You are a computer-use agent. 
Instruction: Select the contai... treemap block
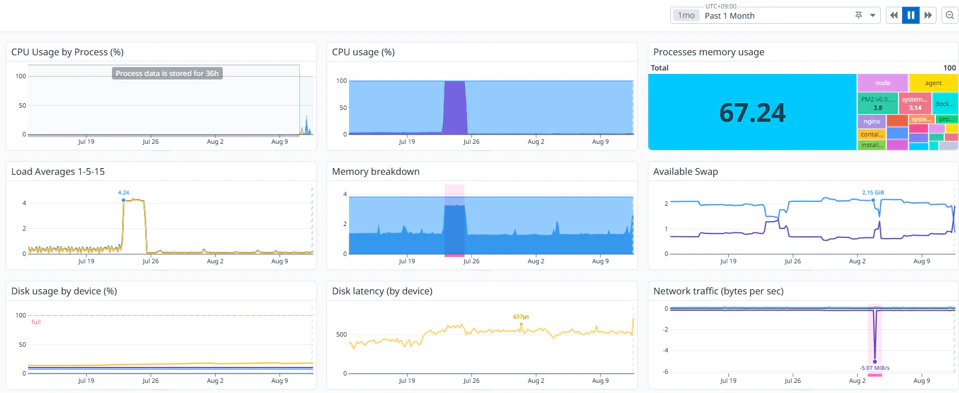(872, 134)
